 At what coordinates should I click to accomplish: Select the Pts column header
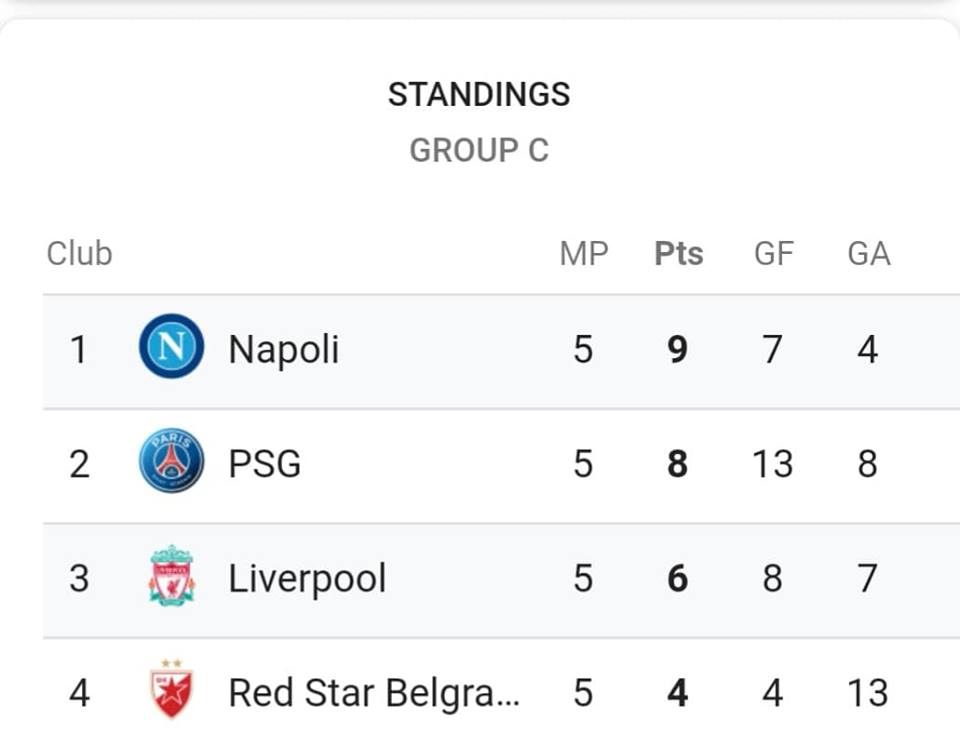678,254
